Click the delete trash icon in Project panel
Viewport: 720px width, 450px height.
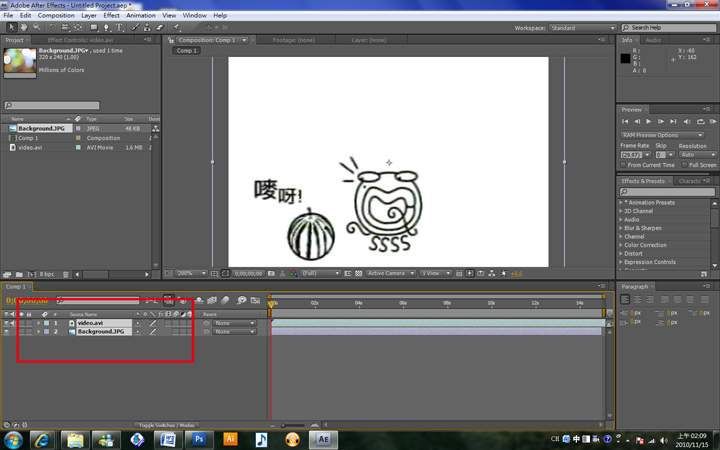coord(66,274)
